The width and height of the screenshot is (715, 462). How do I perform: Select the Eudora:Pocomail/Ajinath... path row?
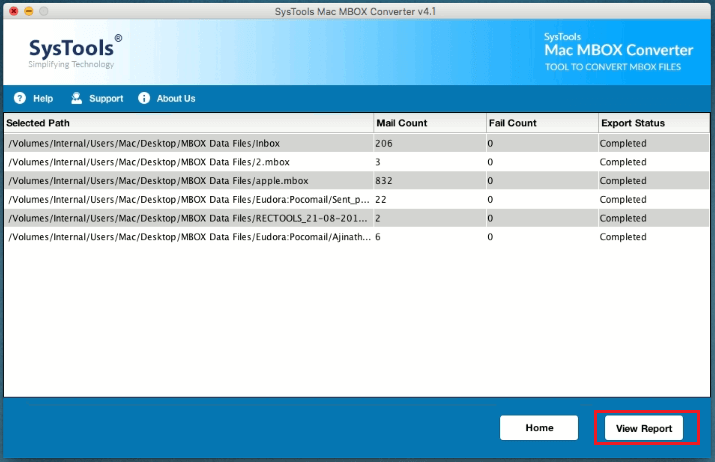point(357,237)
